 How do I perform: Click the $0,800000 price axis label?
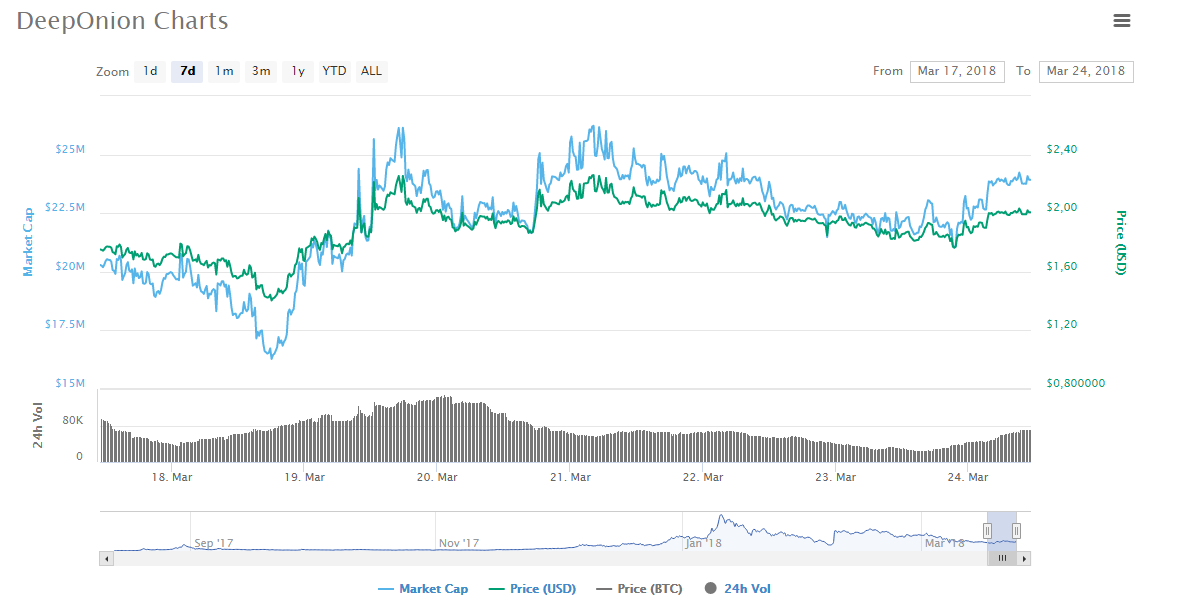tap(1076, 383)
